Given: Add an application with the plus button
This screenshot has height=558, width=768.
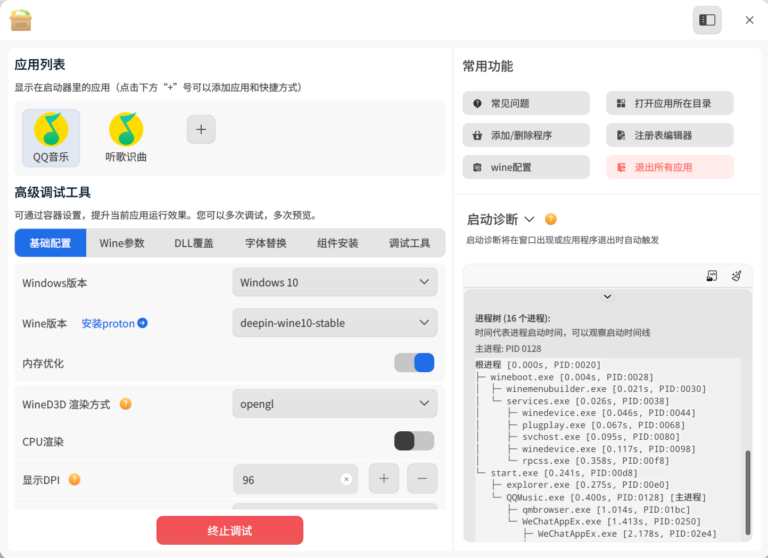Looking at the screenshot, I should tap(201, 130).
